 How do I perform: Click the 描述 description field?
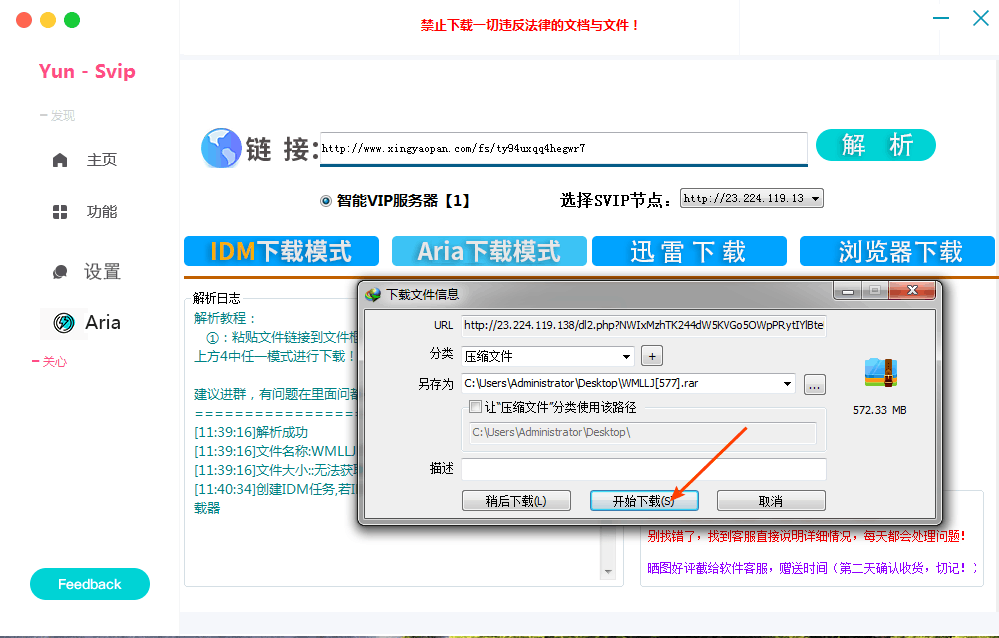click(x=644, y=469)
